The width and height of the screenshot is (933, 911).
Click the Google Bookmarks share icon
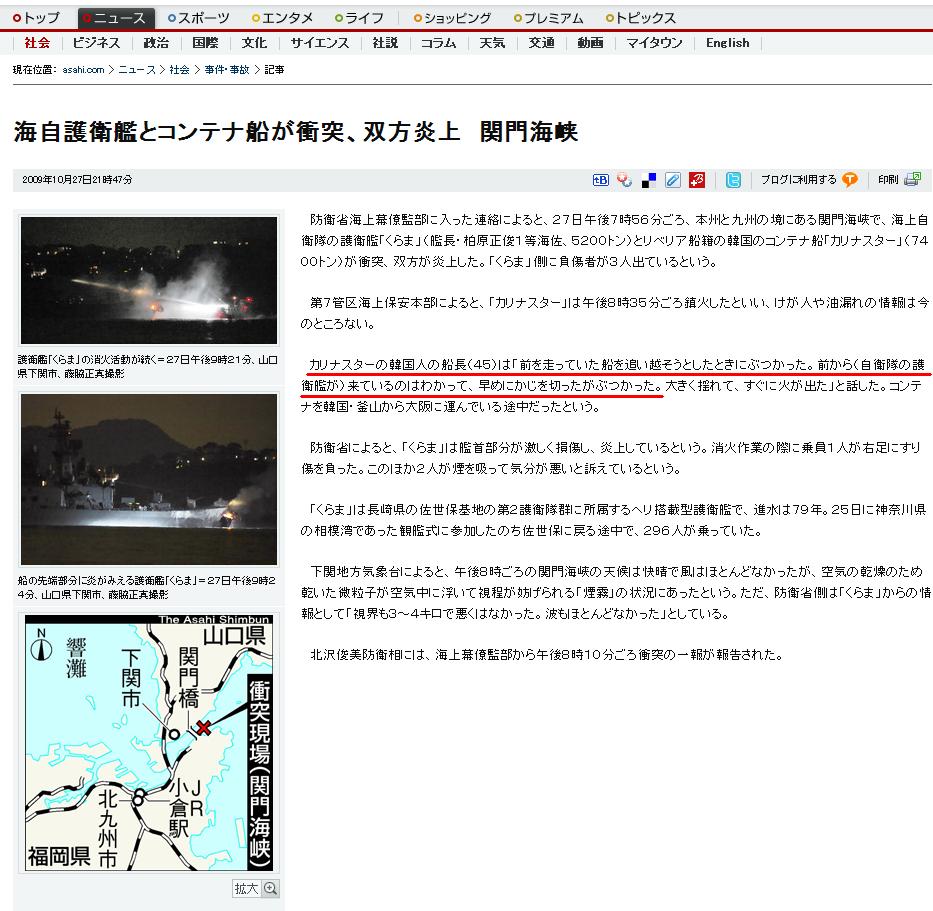[x=624, y=180]
